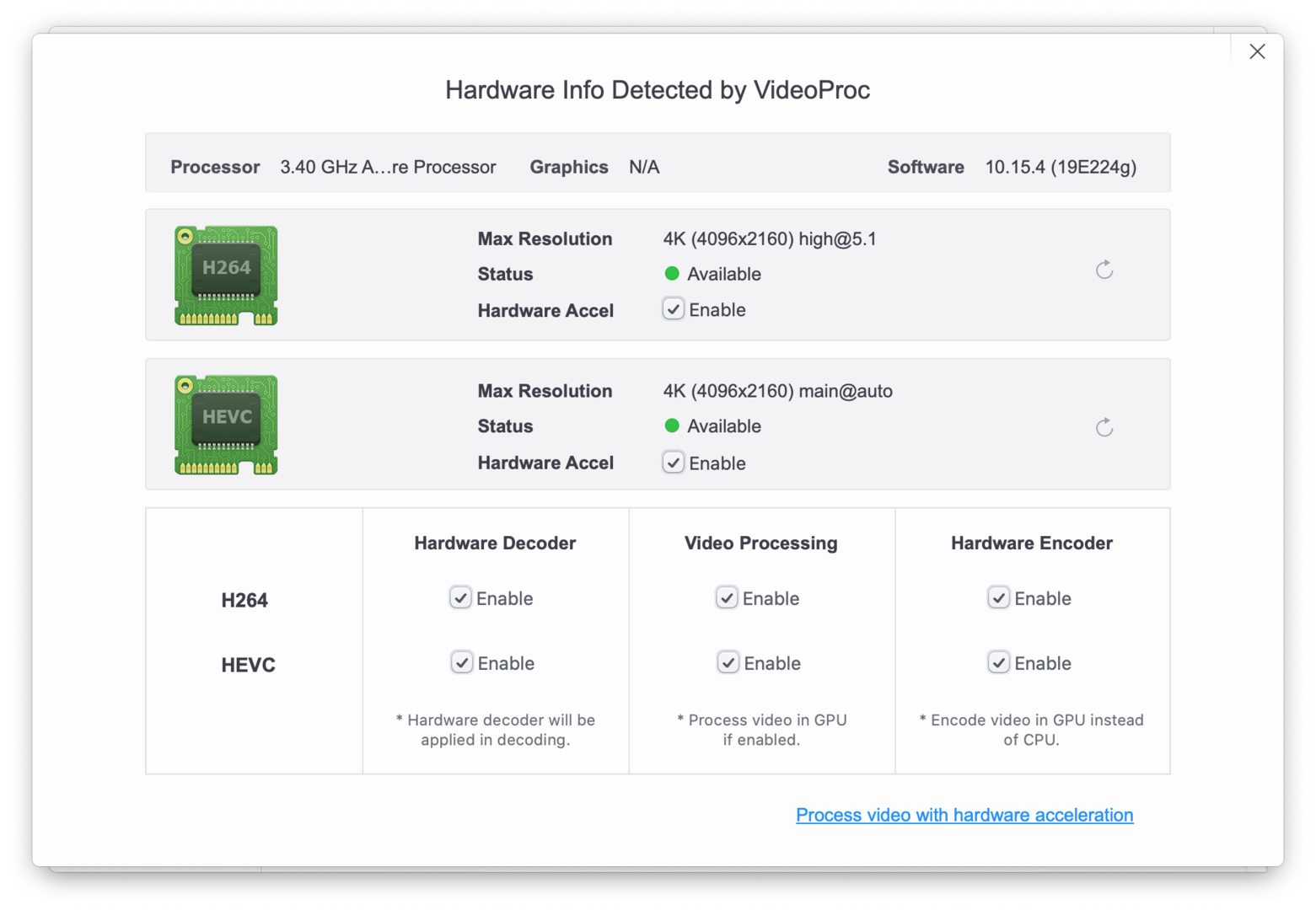Disable H264 Hardware Decoder checkbox
This screenshot has width=1316, height=910.
coord(460,597)
